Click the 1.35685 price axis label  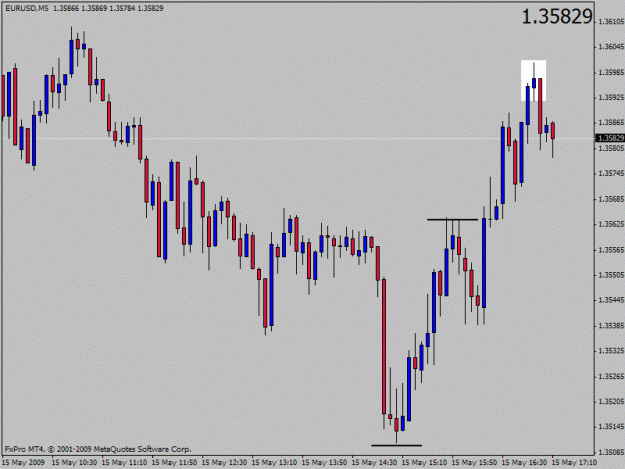(611, 199)
